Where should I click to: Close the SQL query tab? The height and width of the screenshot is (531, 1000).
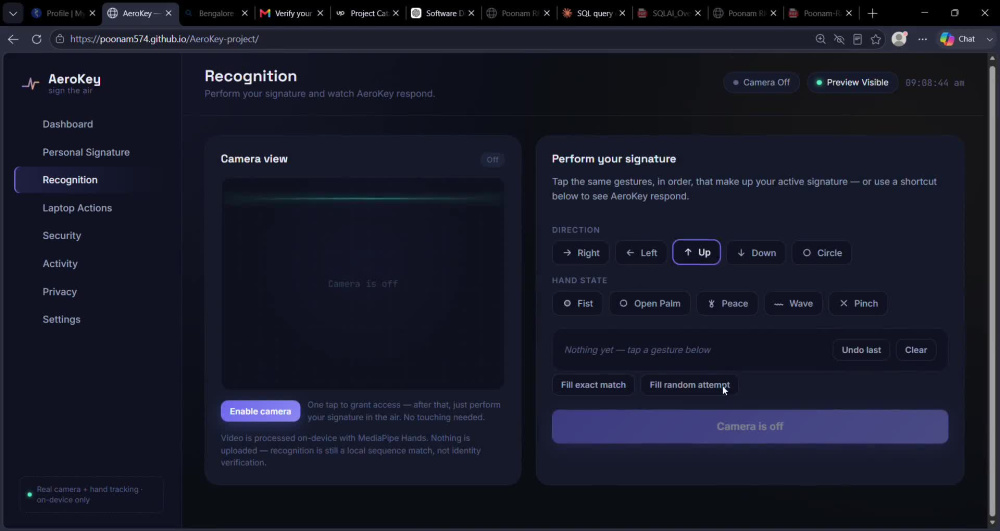pos(622,13)
